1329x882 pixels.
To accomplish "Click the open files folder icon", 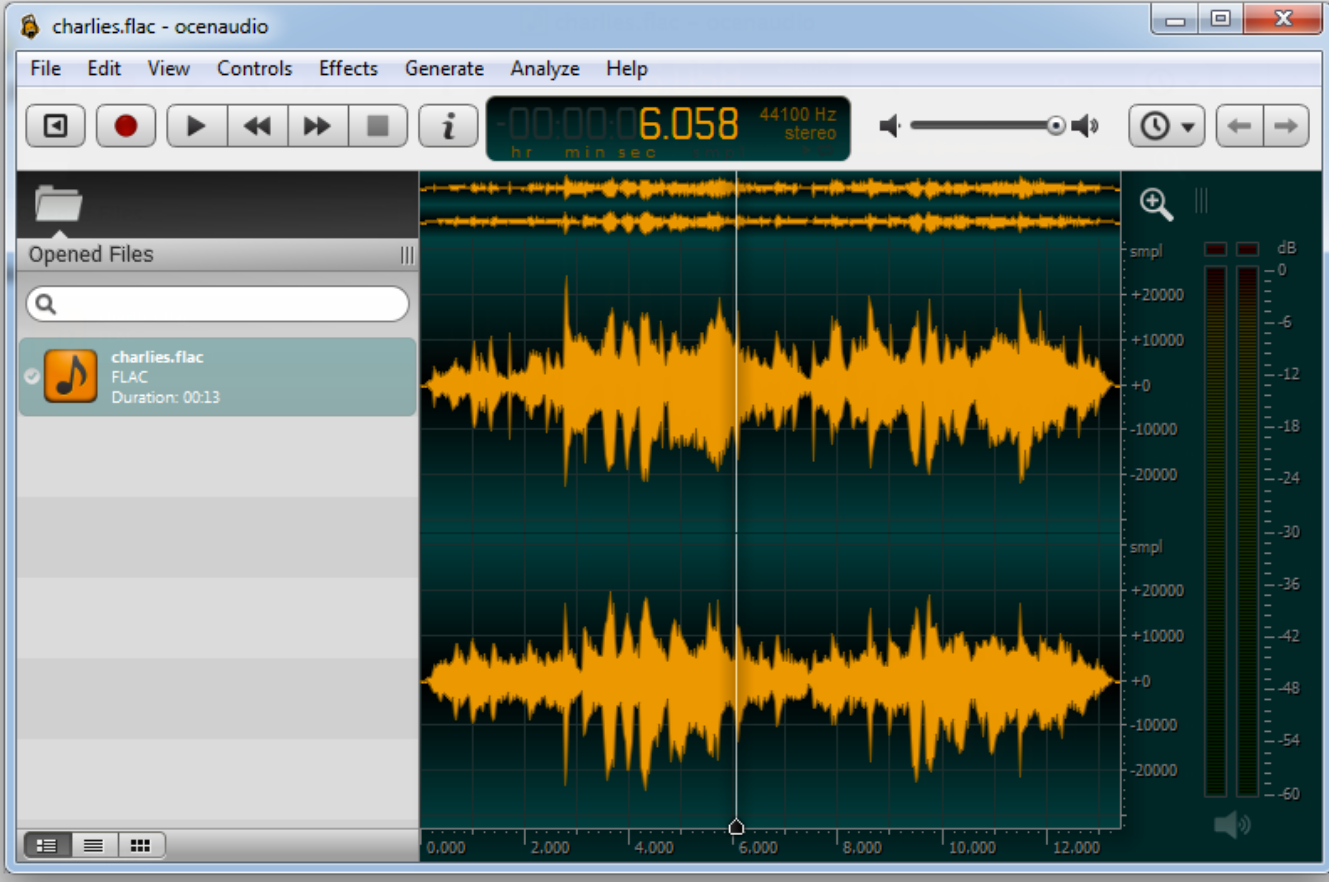I will [57, 203].
